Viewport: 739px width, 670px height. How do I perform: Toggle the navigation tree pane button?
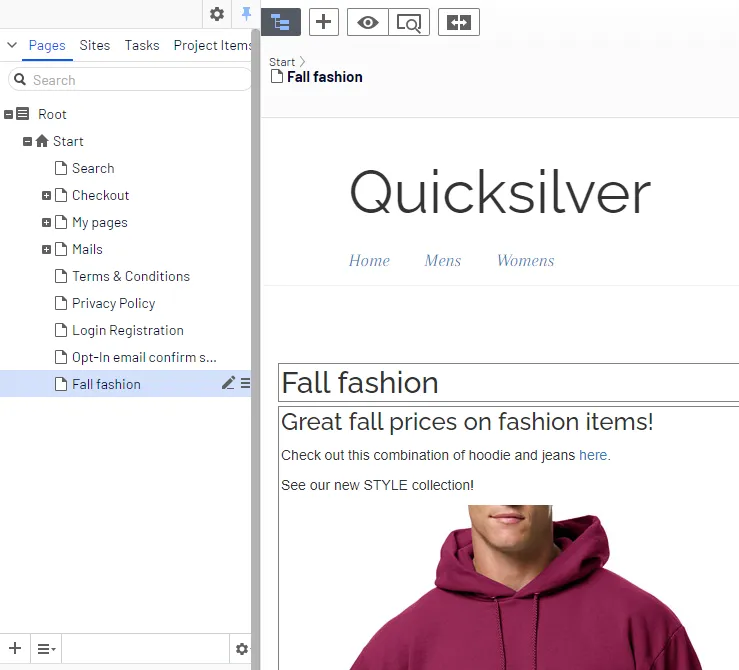281,22
